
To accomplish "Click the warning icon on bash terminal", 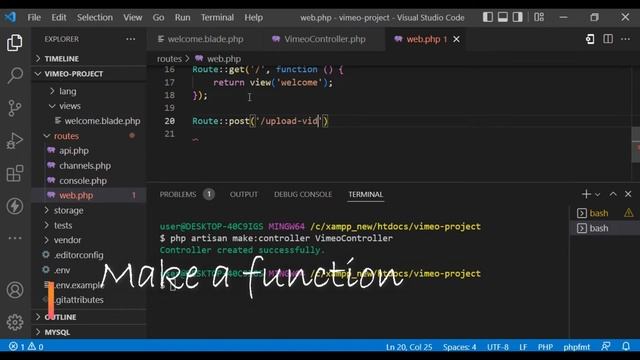I will [x=629, y=213].
